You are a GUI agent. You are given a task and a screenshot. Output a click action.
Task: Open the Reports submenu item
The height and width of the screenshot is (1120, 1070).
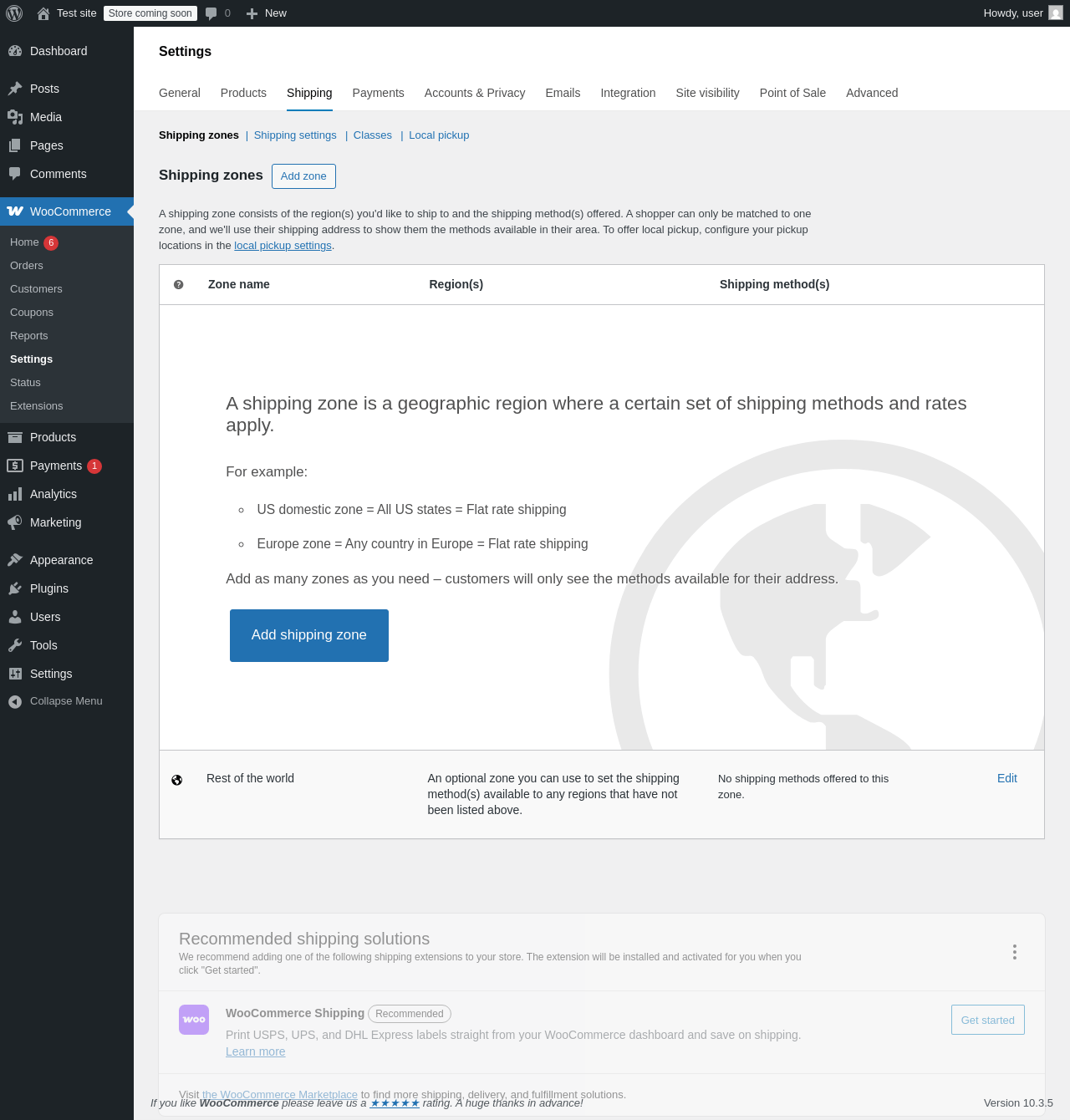29,336
